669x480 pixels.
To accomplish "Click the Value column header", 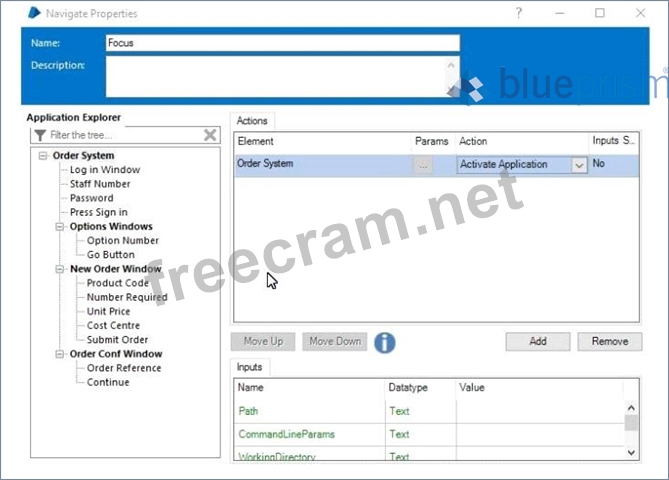I will pos(539,388).
